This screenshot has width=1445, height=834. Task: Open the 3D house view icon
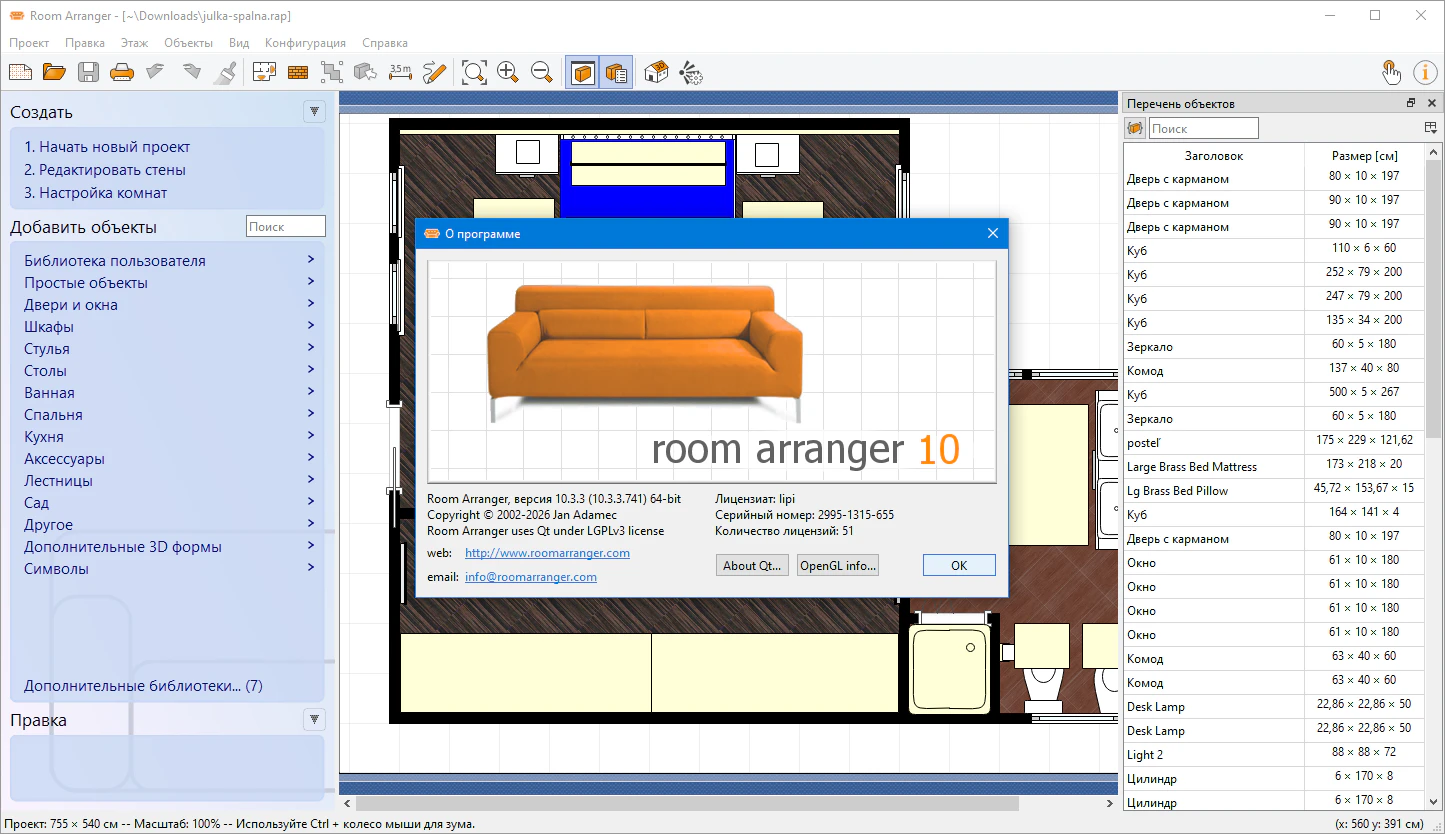point(656,72)
